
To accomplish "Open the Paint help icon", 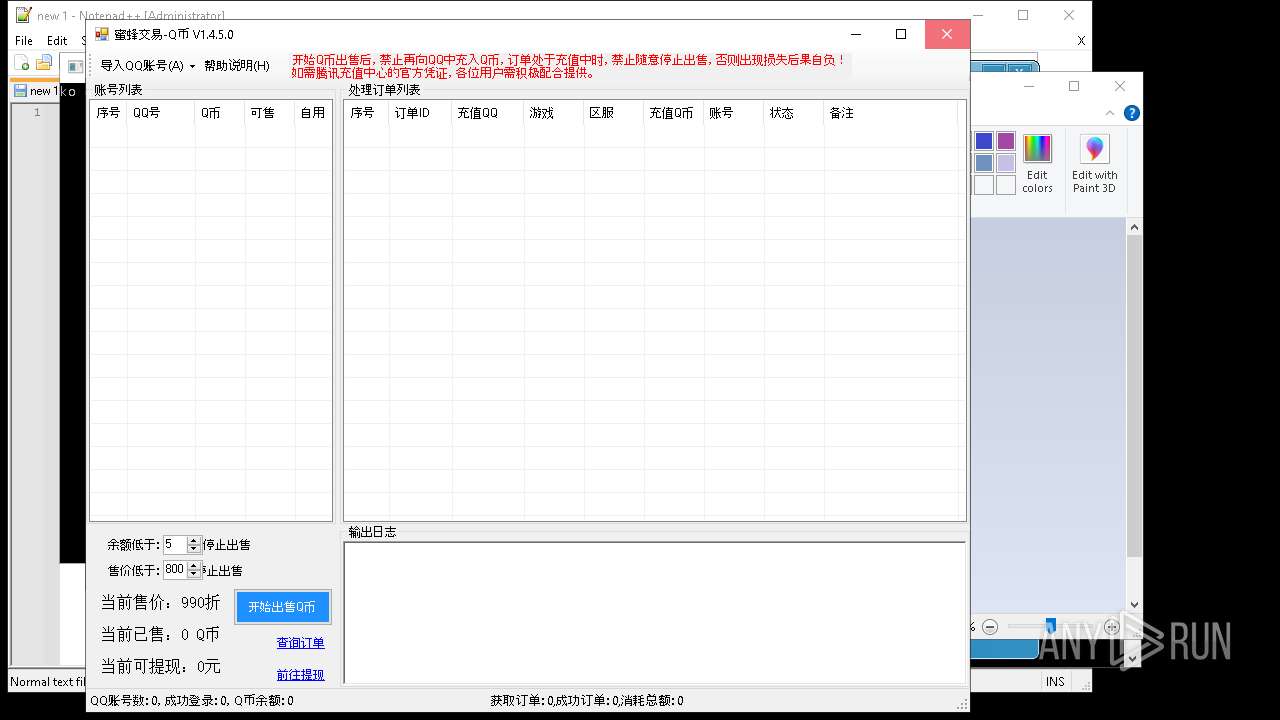I will coord(1131,113).
